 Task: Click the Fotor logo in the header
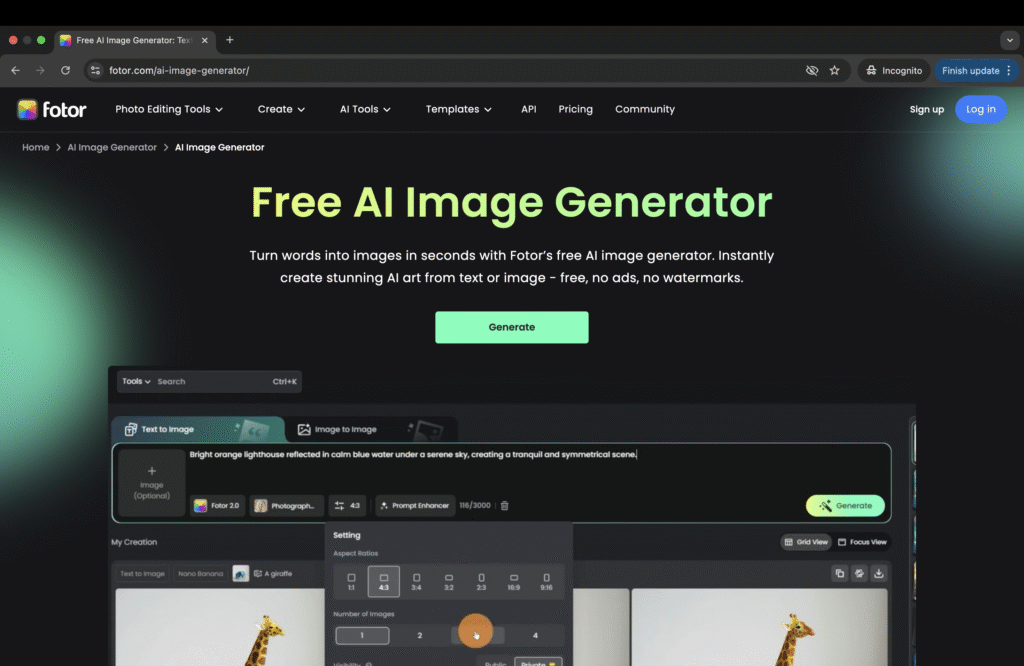[52, 109]
